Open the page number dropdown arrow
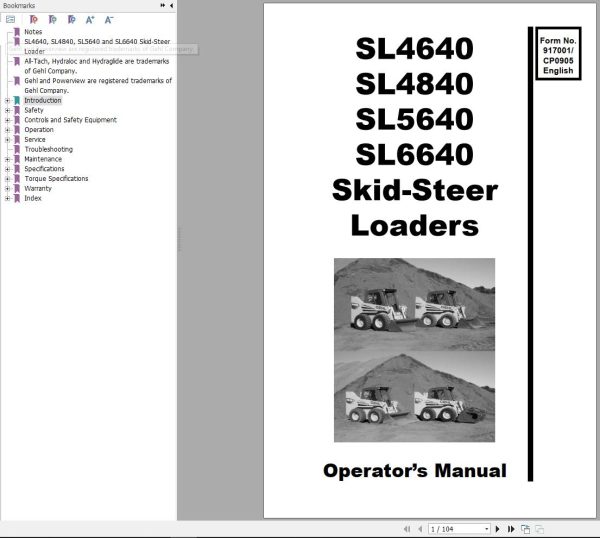Viewport: 600px width, 538px height. 487,529
